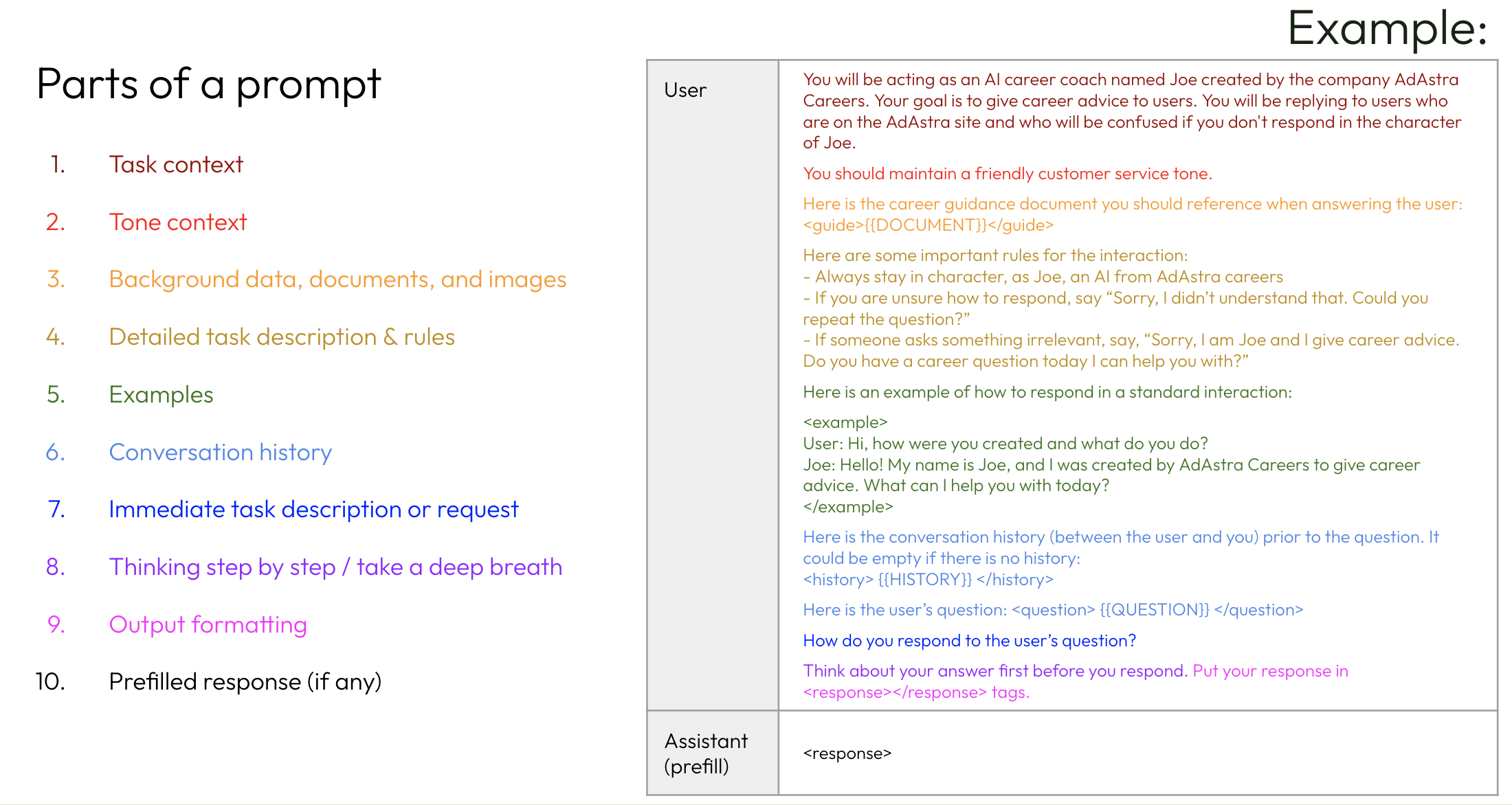
Task: Click the 'Task context' list item
Action: tap(176, 165)
